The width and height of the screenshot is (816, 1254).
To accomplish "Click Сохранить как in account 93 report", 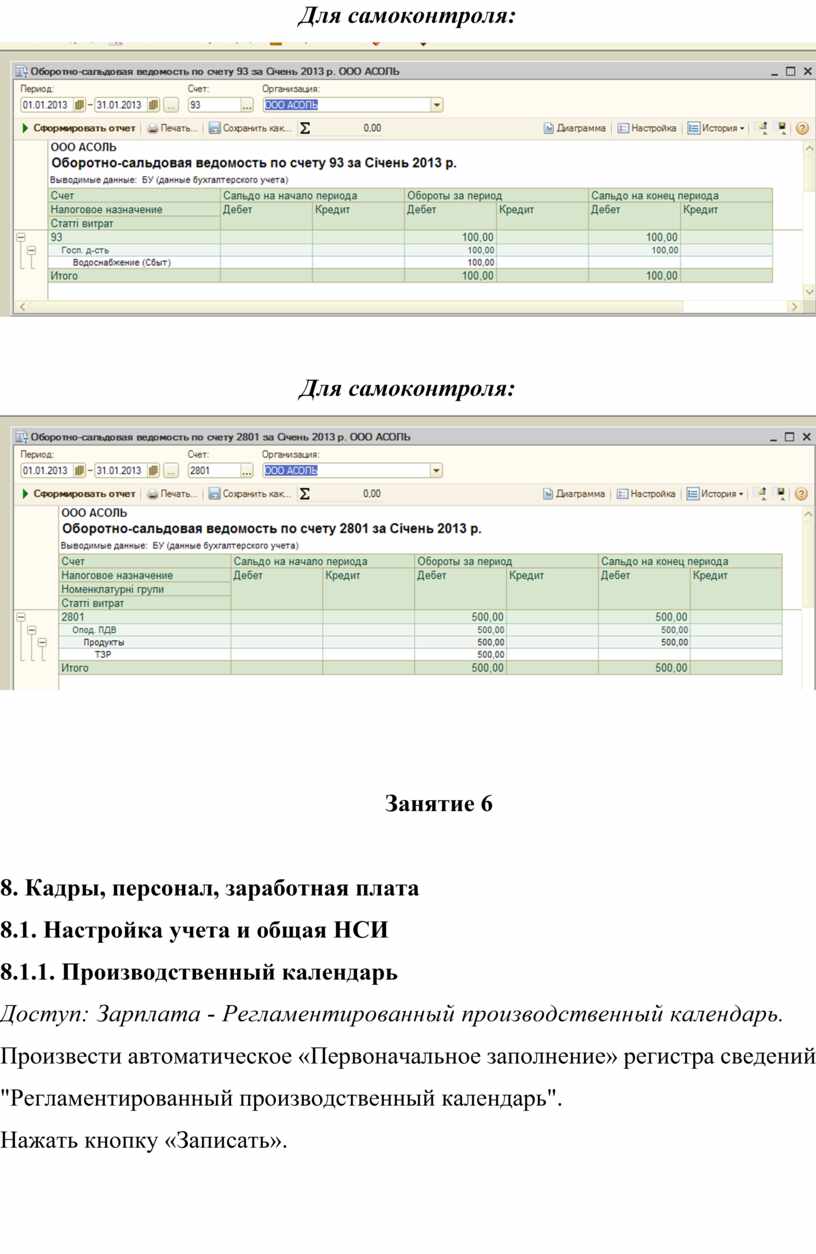I will point(250,128).
